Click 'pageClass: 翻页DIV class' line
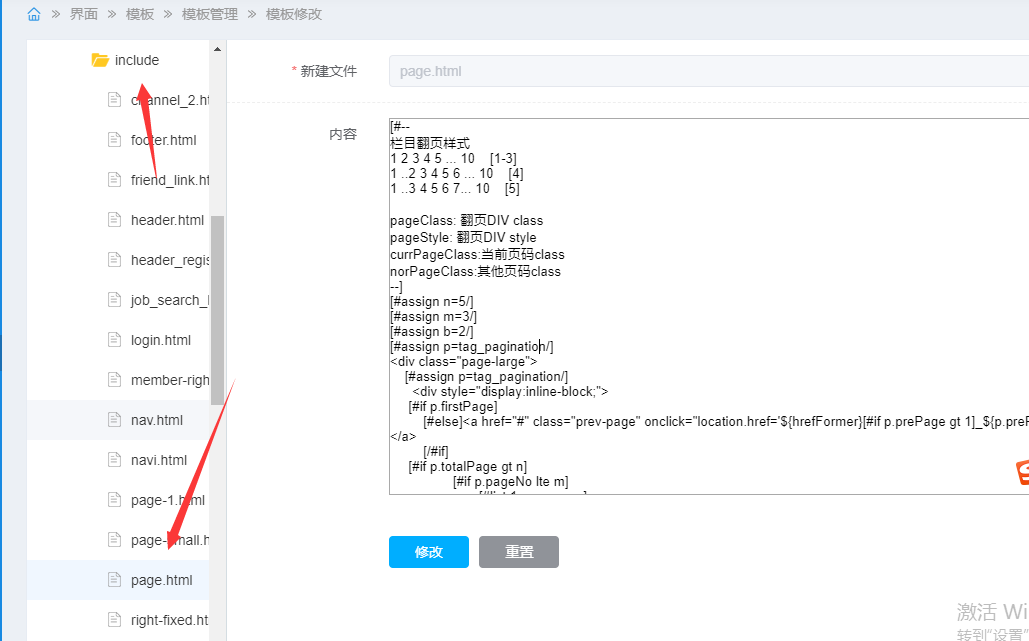Image resolution: width=1029 pixels, height=641 pixels. (x=467, y=220)
